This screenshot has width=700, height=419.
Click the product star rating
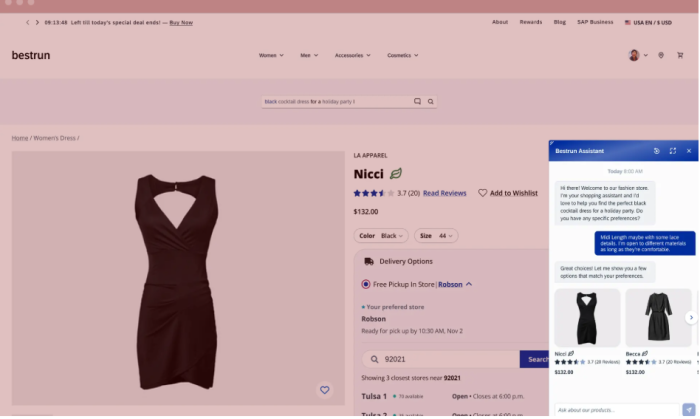coord(373,193)
